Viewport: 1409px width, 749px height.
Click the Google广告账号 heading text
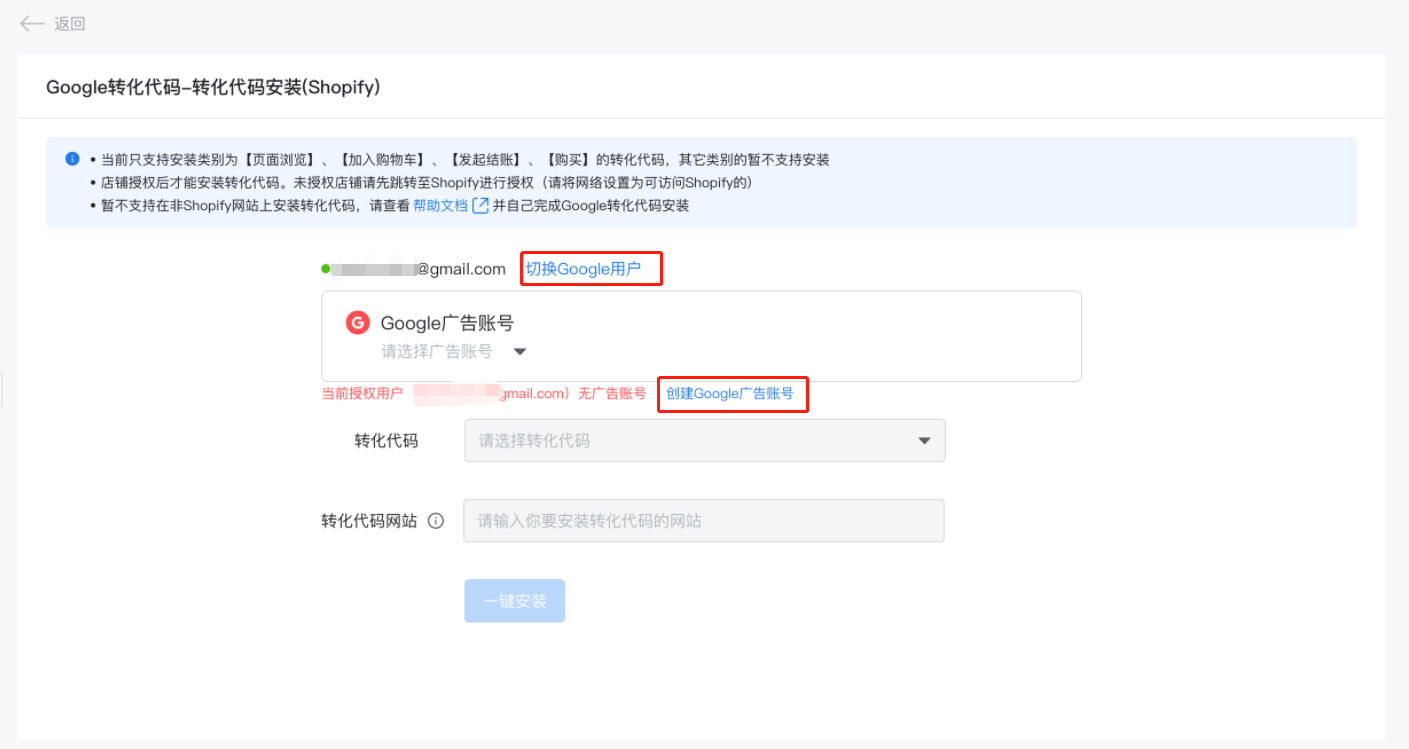click(447, 323)
